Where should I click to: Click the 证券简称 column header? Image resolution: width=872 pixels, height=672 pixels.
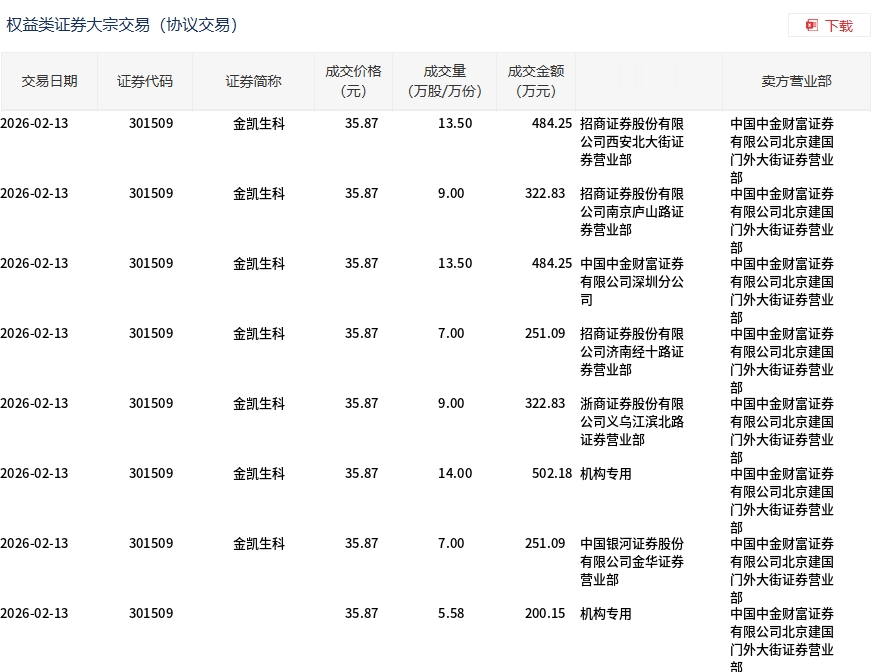[253, 81]
